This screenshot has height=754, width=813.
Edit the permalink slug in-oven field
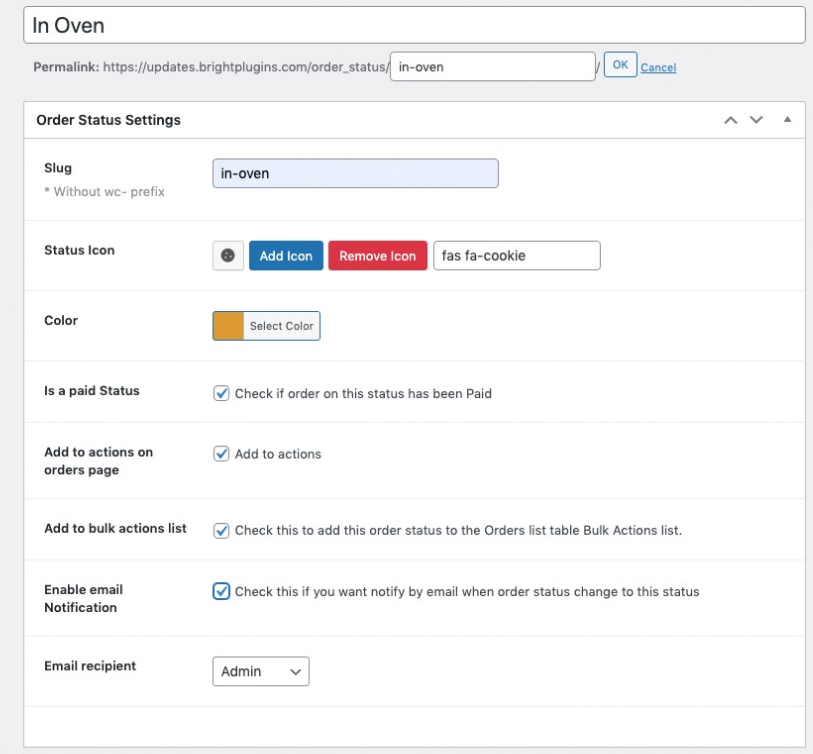point(493,66)
